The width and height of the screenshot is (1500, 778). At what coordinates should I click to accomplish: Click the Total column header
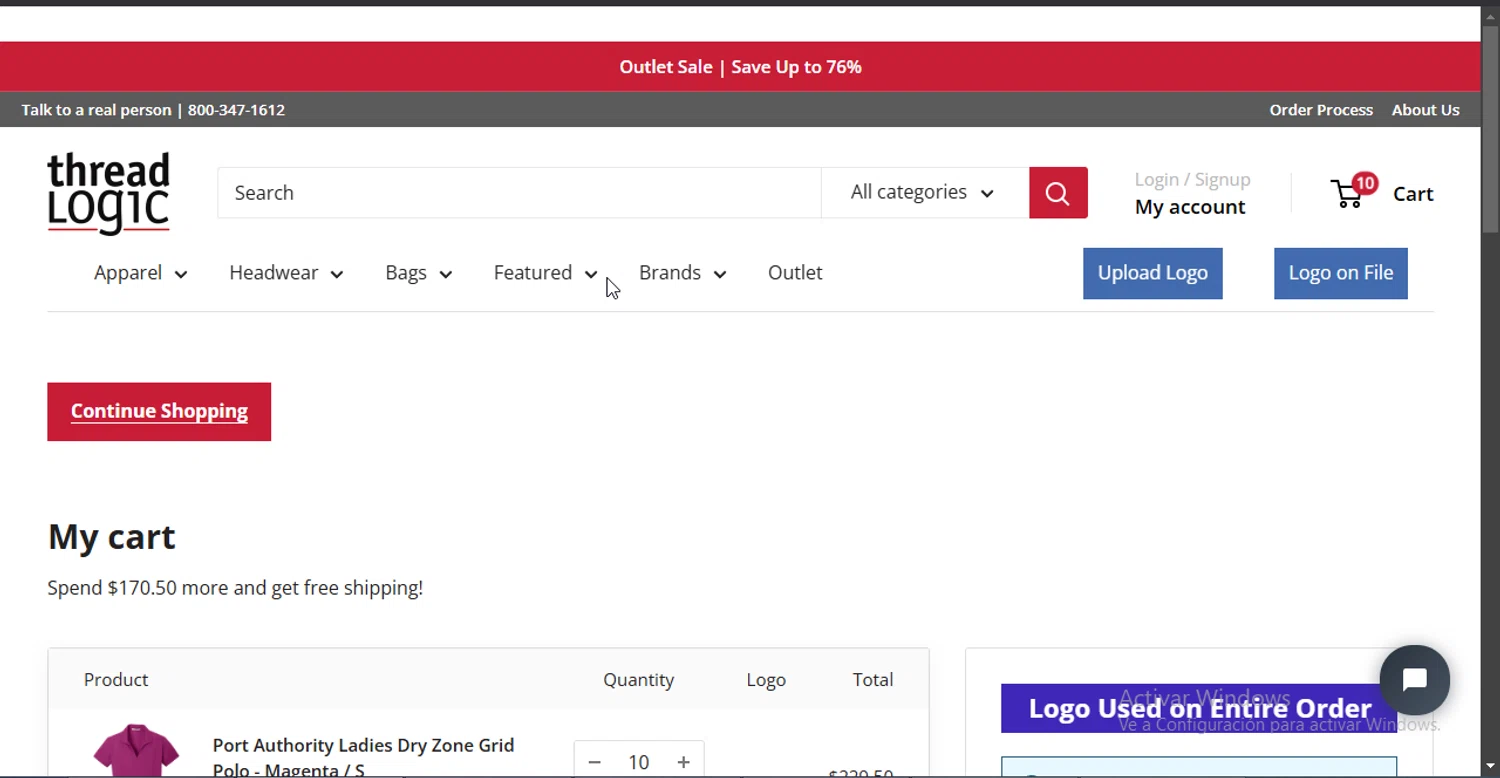pyautogui.click(x=872, y=680)
